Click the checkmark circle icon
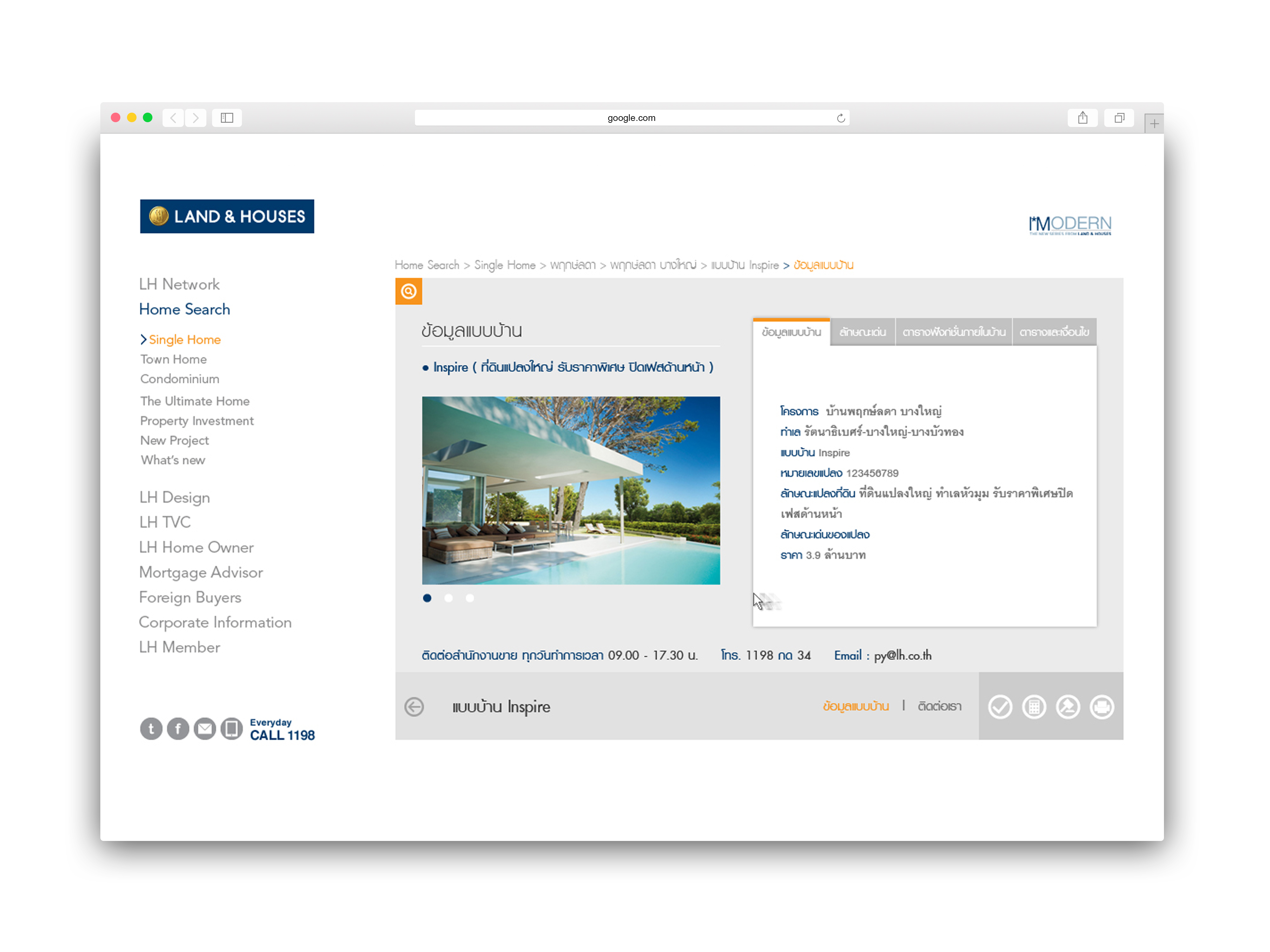The height and width of the screenshot is (952, 1270). [999, 706]
